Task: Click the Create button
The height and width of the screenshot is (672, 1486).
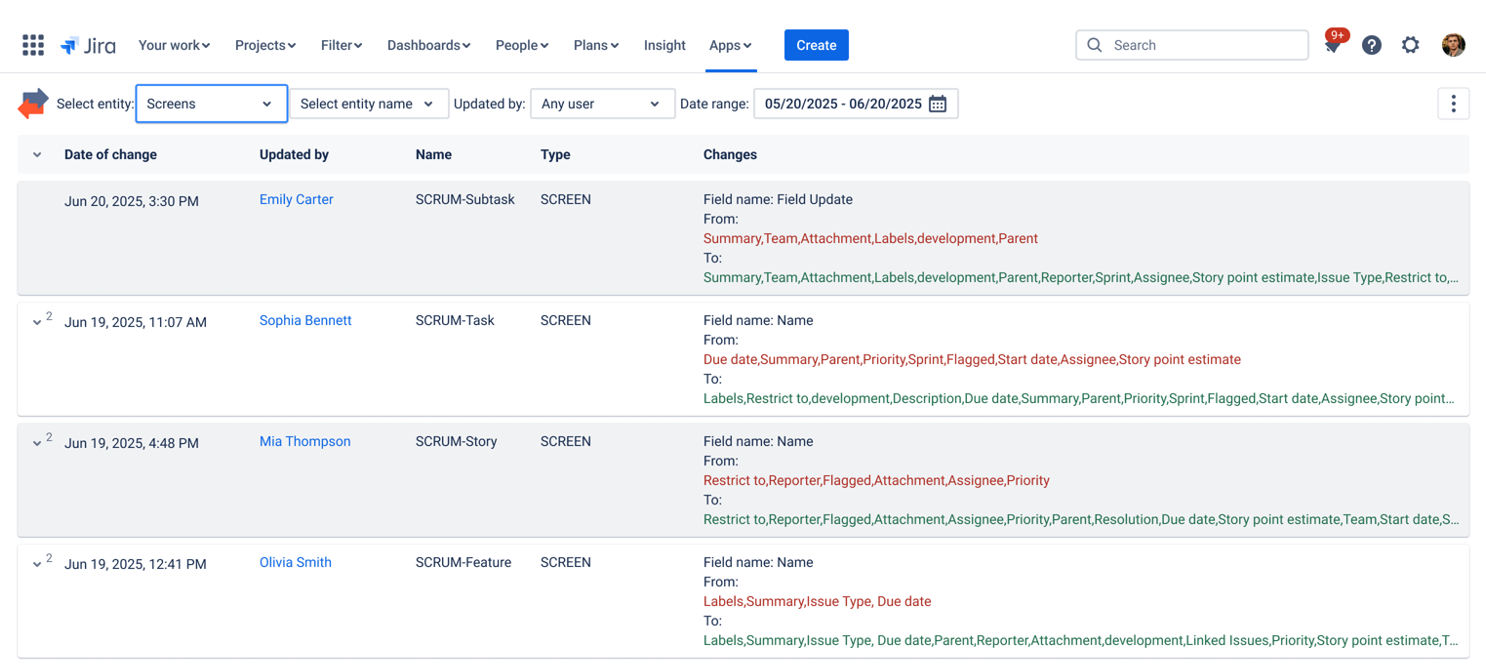Action: point(815,45)
